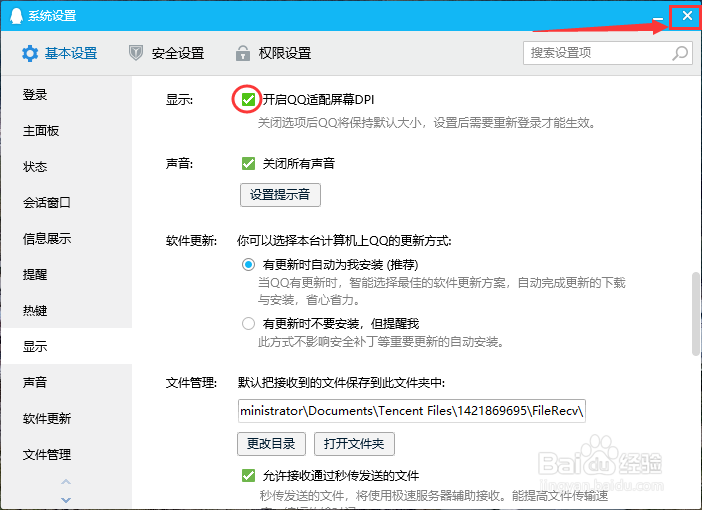
Task: Switch to the 安全设置 tab
Action: pos(167,53)
